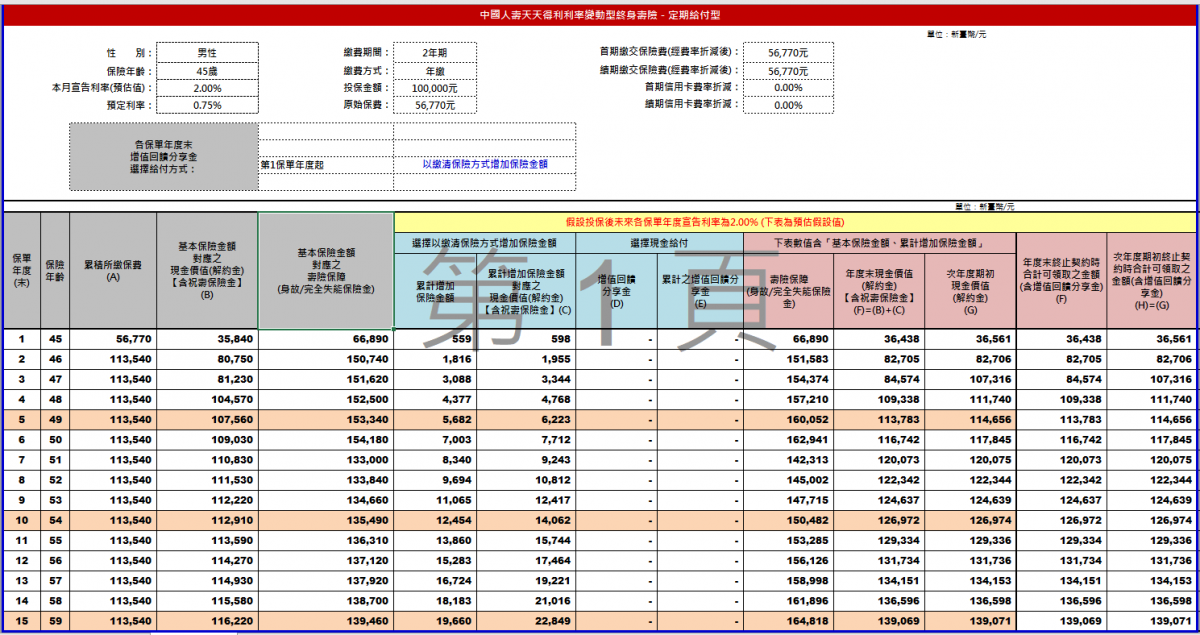Select the 原始保費 value cell
This screenshot has width=1200, height=635.
click(x=434, y=104)
